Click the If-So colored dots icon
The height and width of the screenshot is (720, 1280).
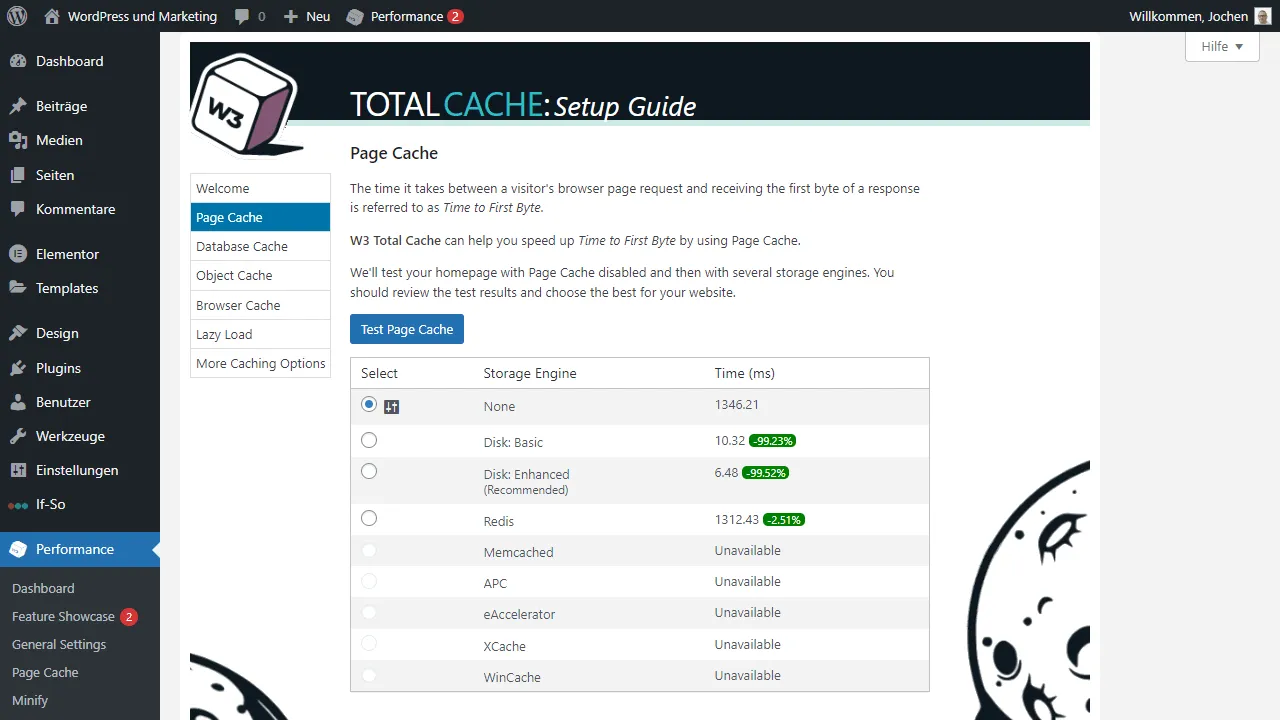(18, 505)
